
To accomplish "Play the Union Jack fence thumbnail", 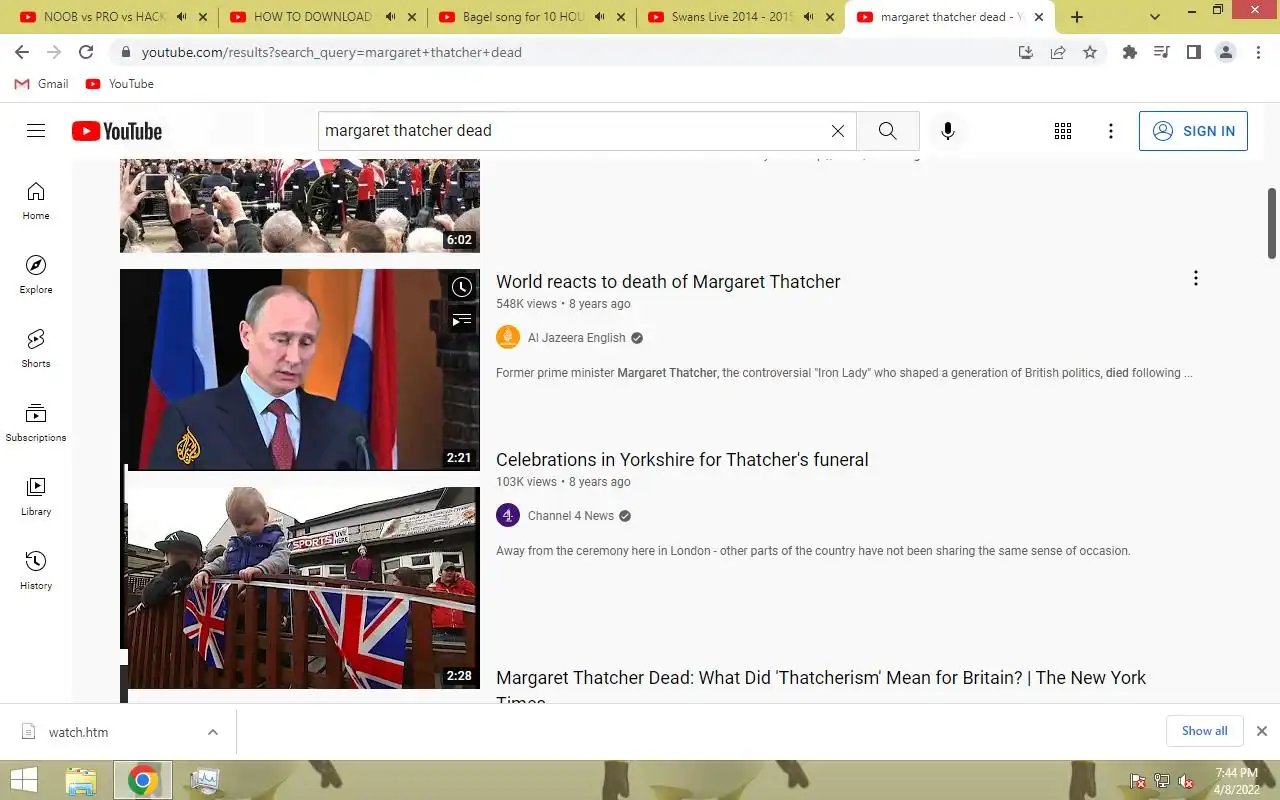I will point(300,588).
